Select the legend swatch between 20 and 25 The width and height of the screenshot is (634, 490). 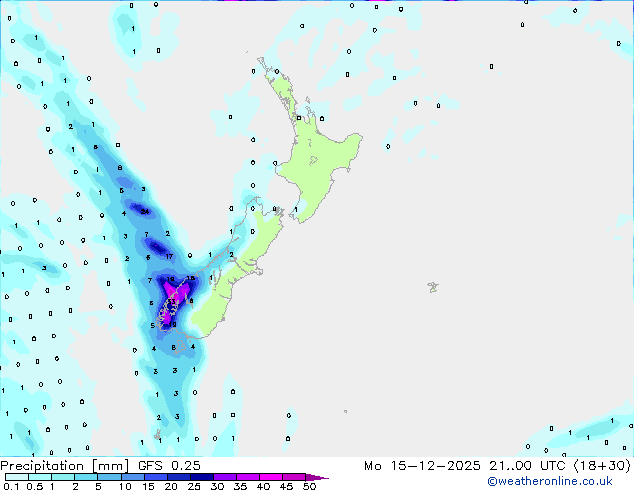click(182, 478)
